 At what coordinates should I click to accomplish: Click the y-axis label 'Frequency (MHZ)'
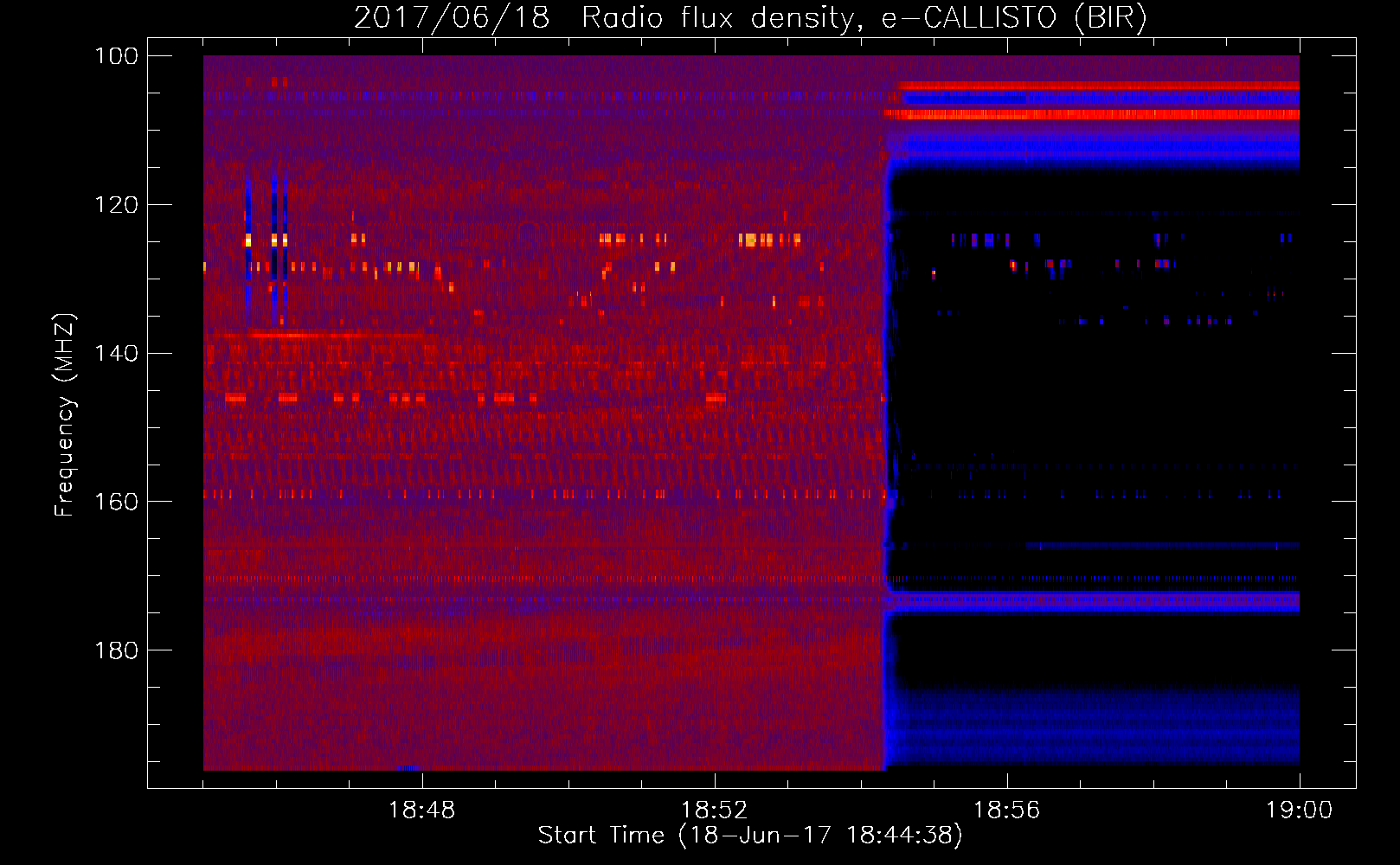click(x=66, y=414)
